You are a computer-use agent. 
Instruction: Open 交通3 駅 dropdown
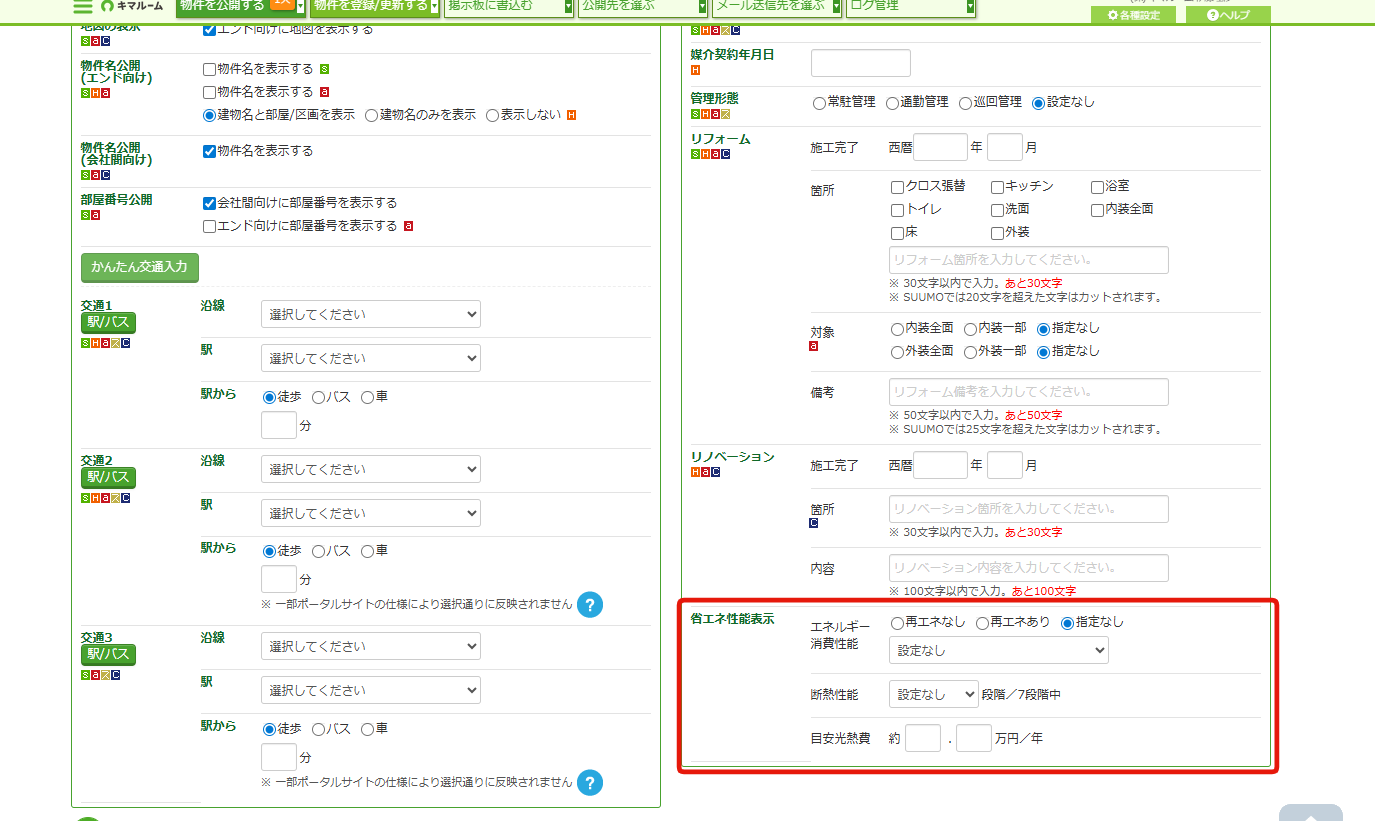pyautogui.click(x=371, y=690)
